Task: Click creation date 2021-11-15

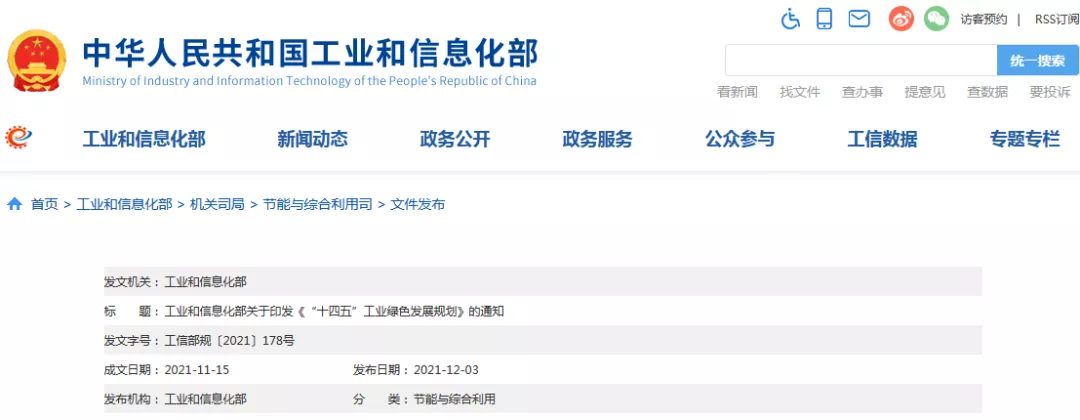Action: pos(197,370)
